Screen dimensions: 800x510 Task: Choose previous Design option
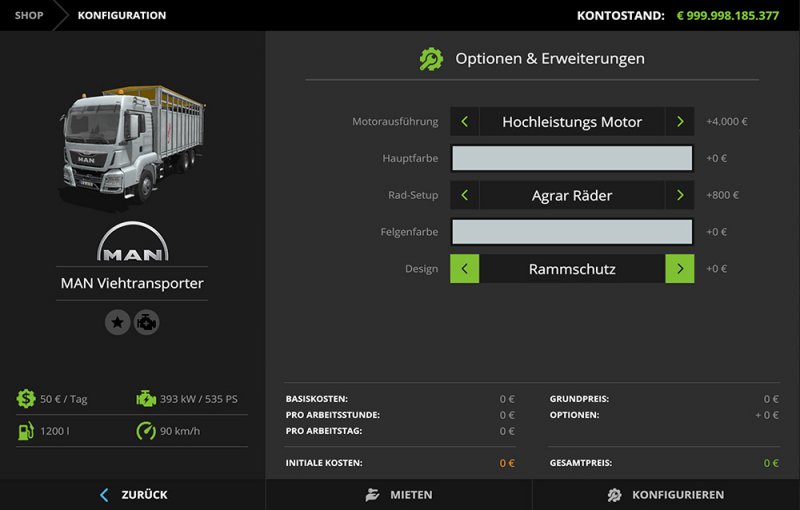click(465, 269)
